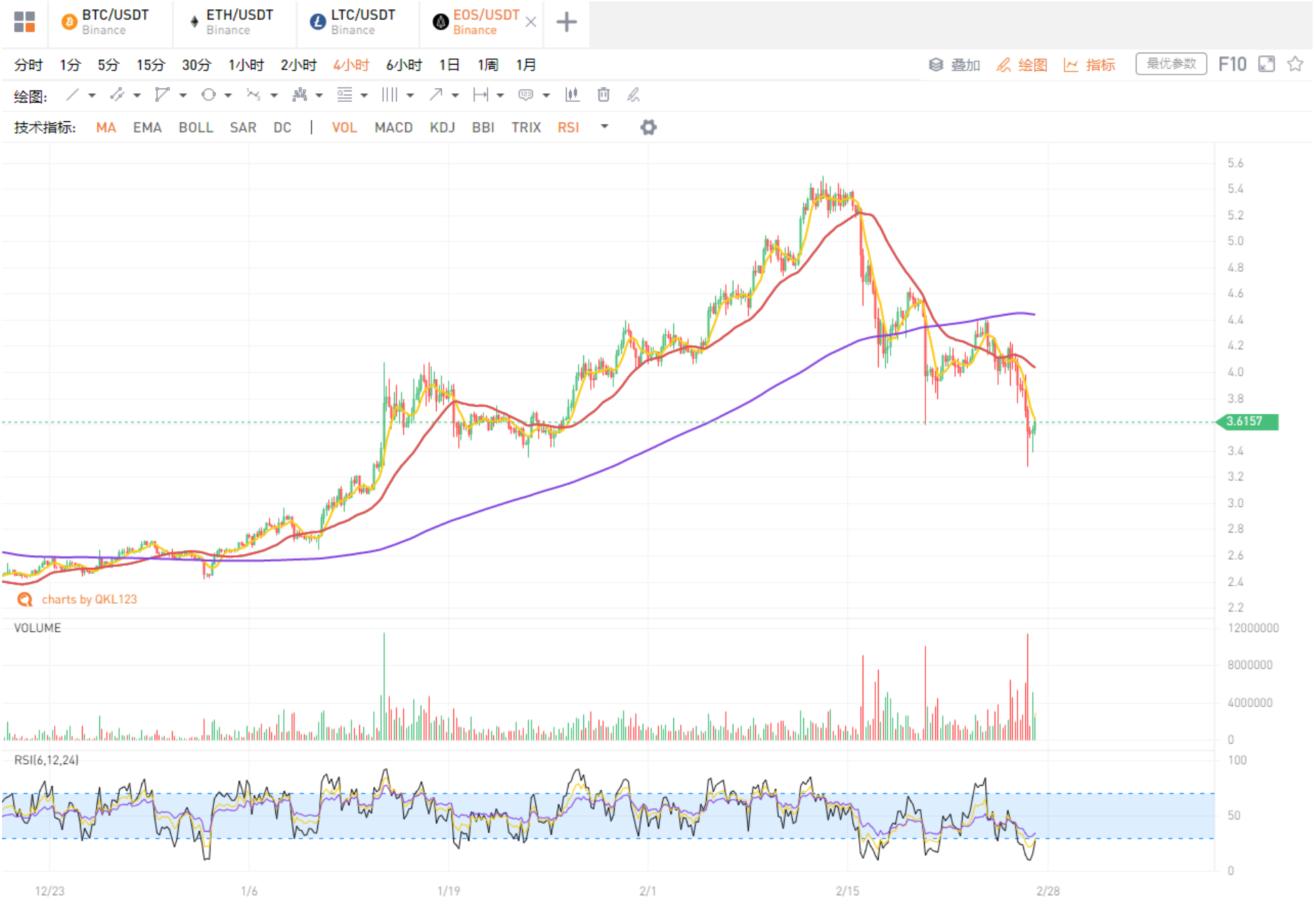Expand the text annotation tool dropdown
The image size is (1314, 914).
point(546,96)
